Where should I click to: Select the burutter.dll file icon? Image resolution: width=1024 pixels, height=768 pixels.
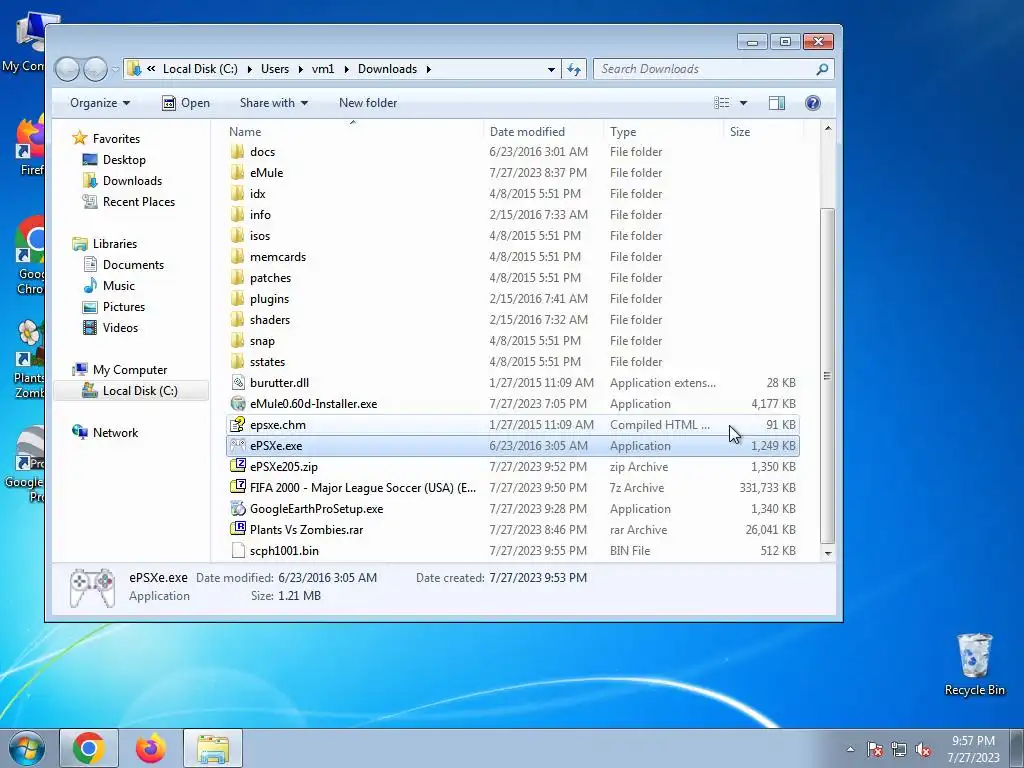pyautogui.click(x=238, y=383)
